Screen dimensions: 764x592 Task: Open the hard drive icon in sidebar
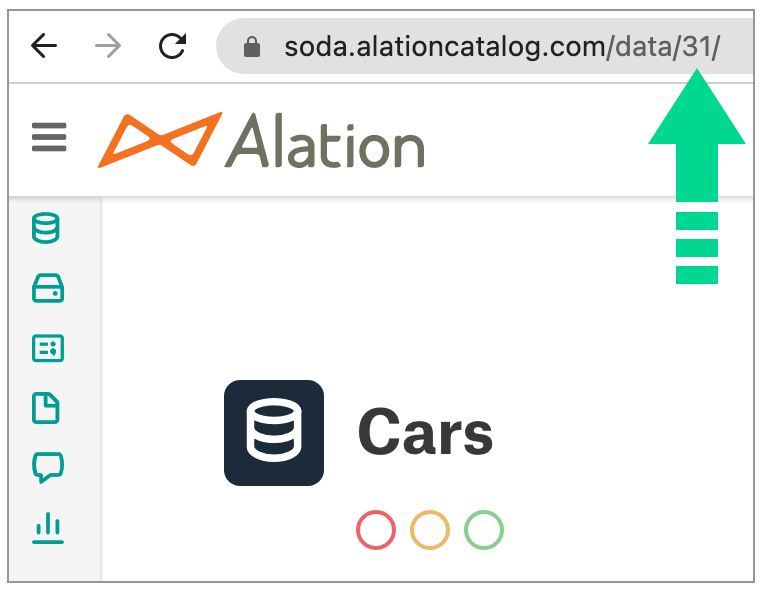(x=48, y=288)
